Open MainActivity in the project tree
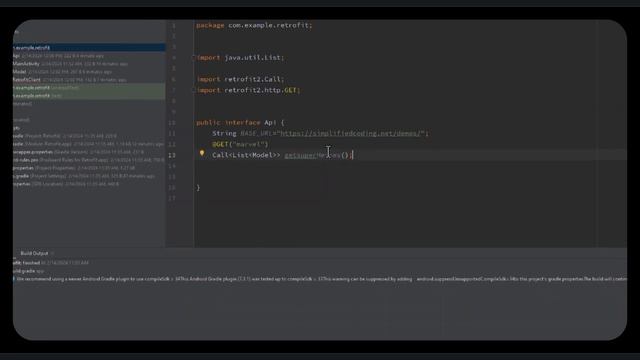The width and height of the screenshot is (640, 360). (89, 64)
